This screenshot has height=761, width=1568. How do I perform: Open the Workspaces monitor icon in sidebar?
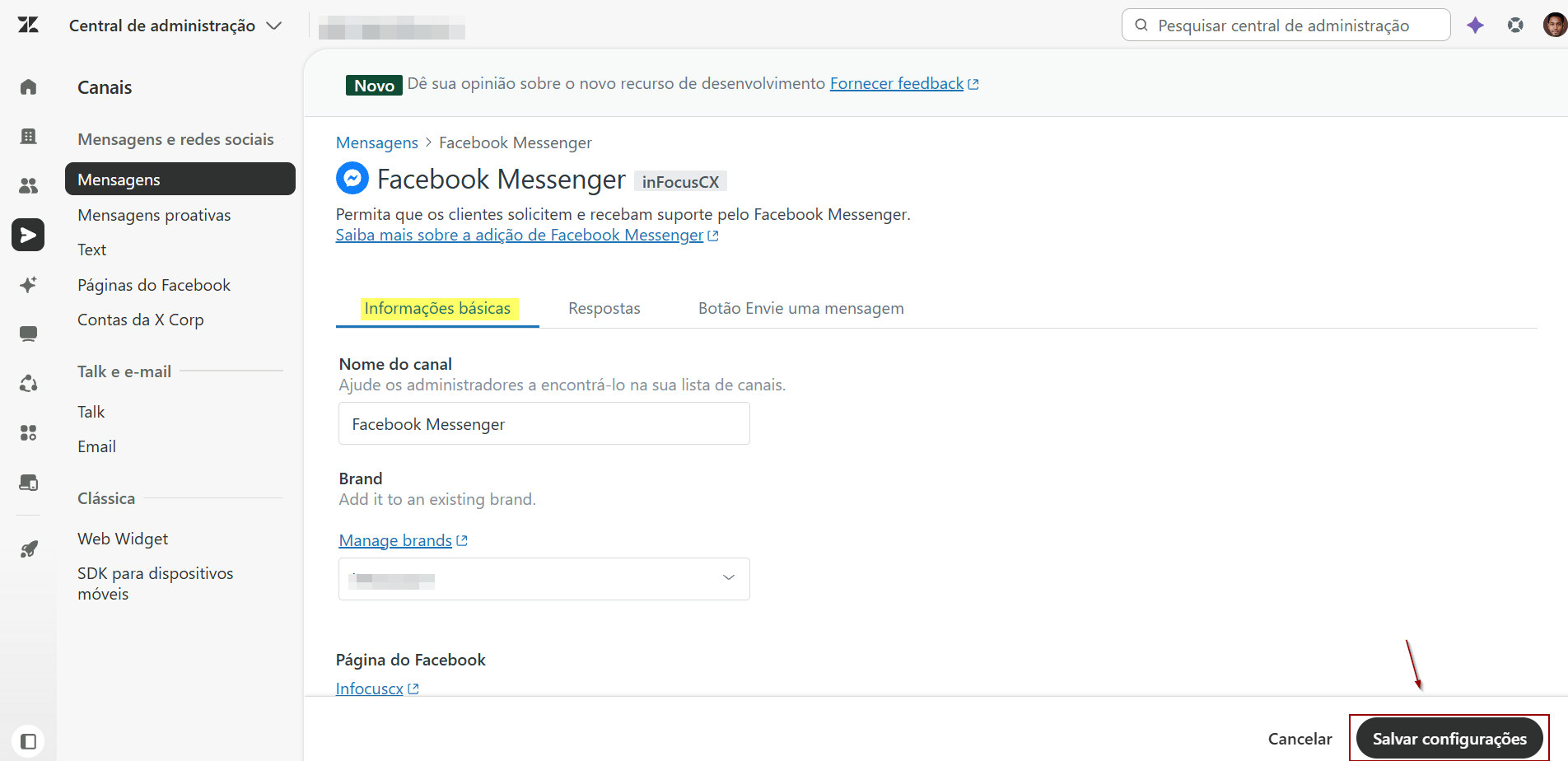pyautogui.click(x=28, y=334)
